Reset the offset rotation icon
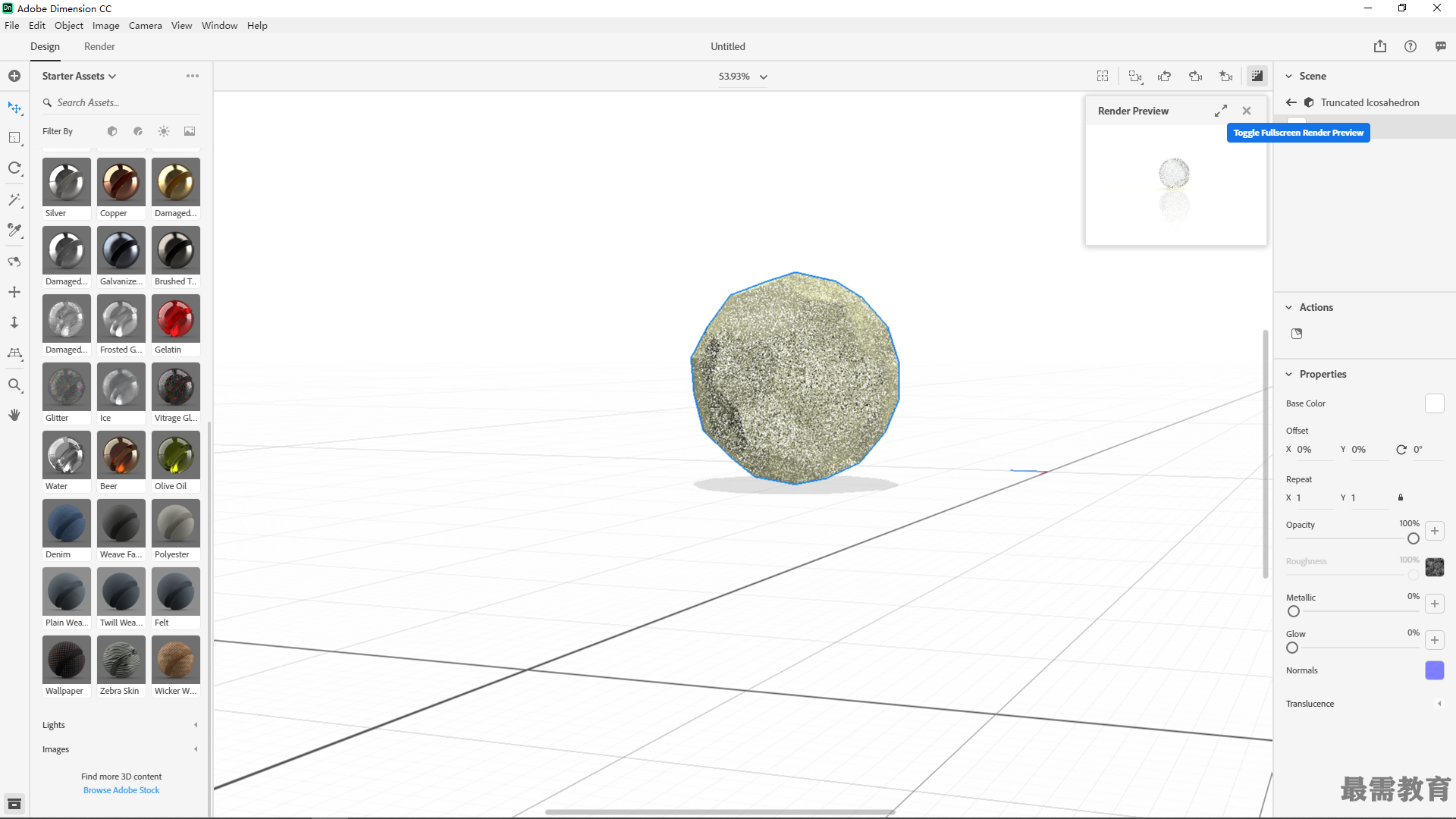The height and width of the screenshot is (819, 1456). coord(1401,450)
